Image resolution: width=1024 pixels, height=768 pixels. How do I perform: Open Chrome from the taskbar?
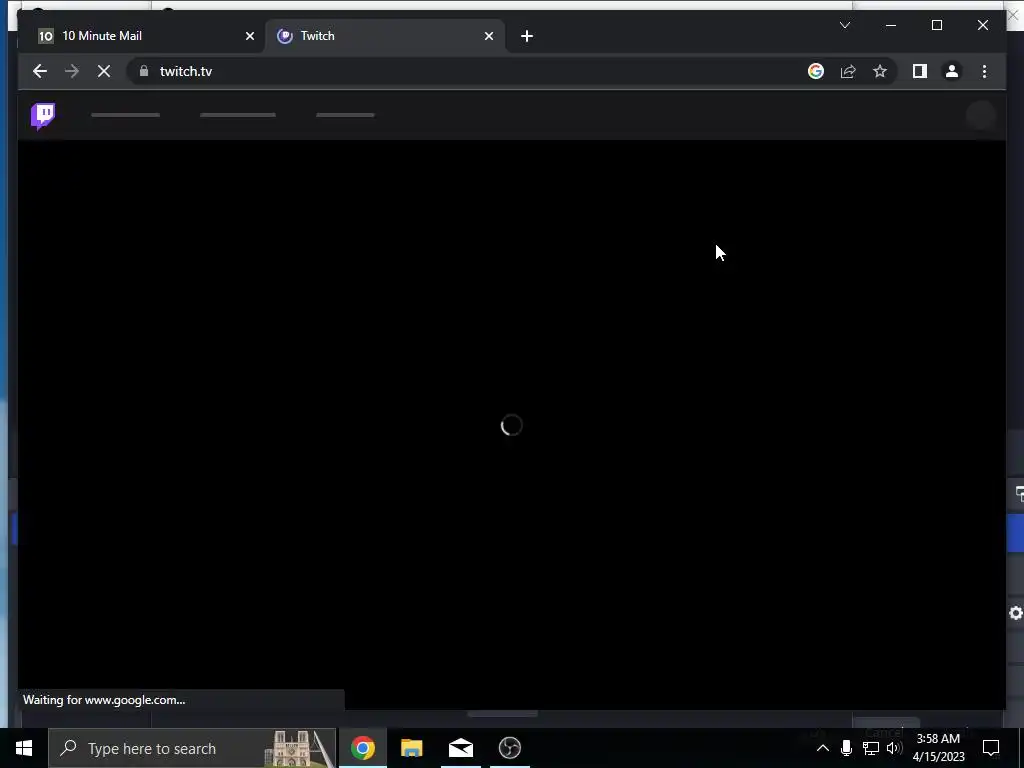[362, 748]
